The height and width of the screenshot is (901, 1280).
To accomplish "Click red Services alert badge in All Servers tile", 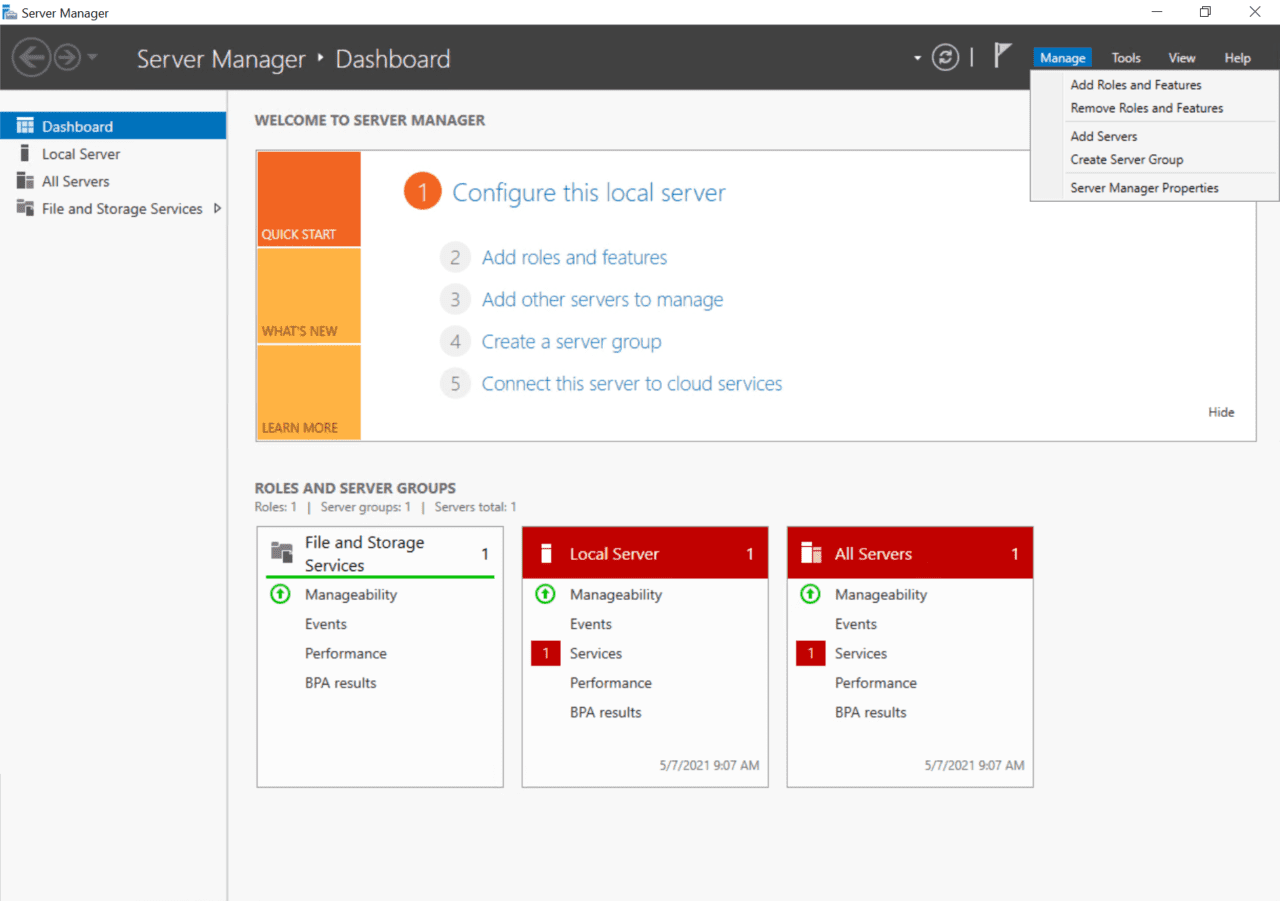I will point(811,653).
